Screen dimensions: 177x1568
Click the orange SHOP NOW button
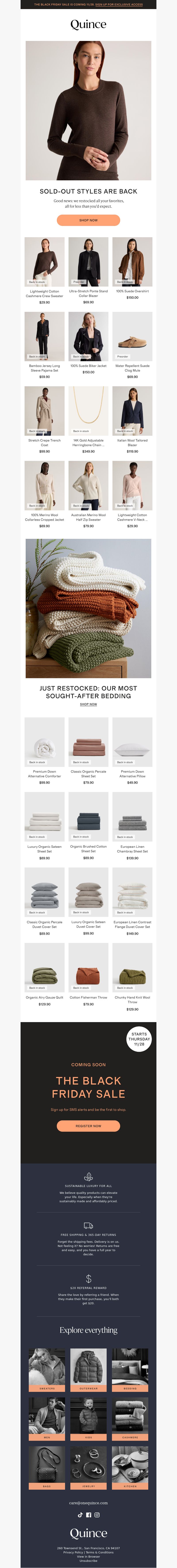pos(88,220)
